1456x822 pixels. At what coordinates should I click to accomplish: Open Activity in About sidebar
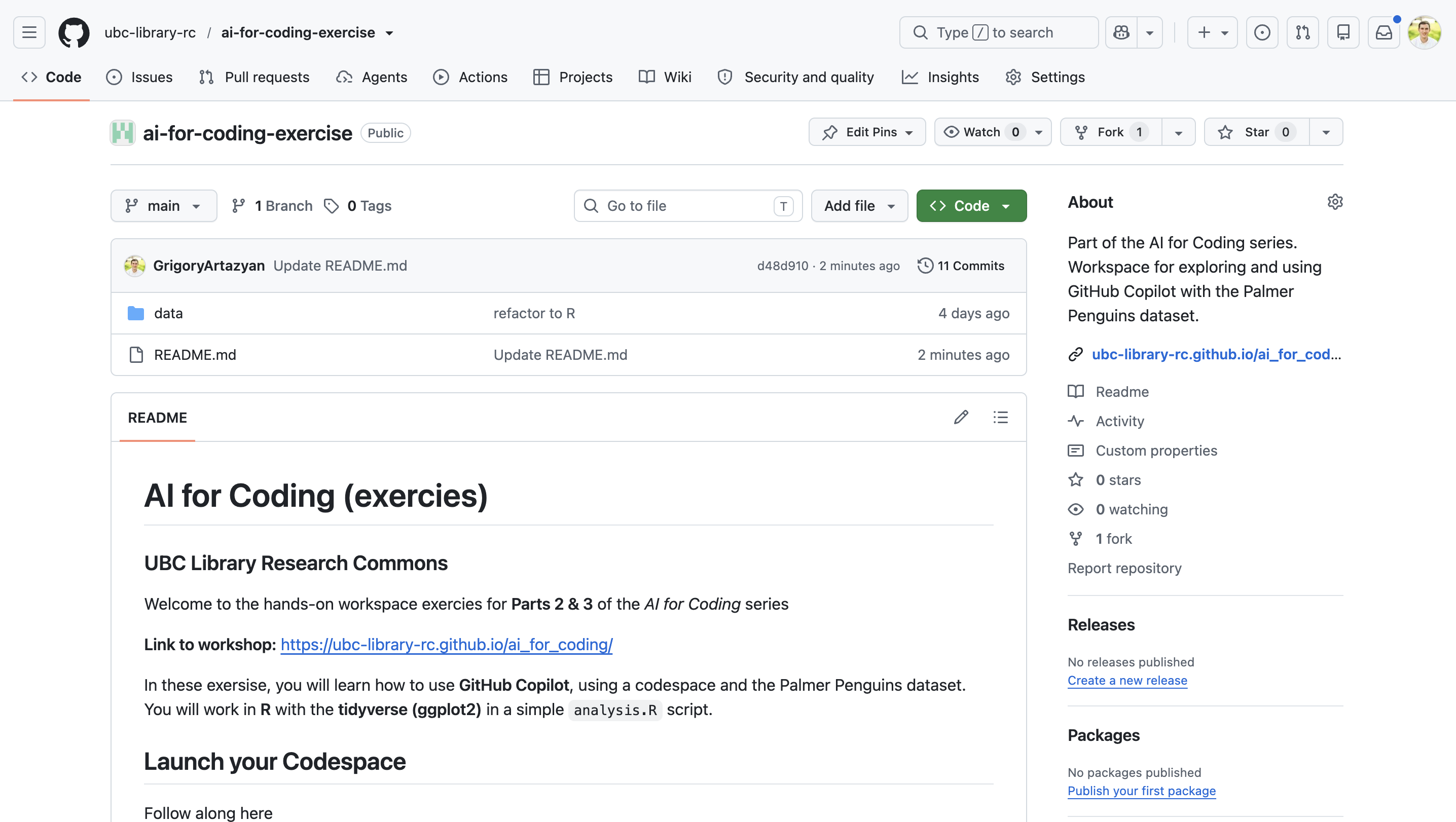point(1119,421)
